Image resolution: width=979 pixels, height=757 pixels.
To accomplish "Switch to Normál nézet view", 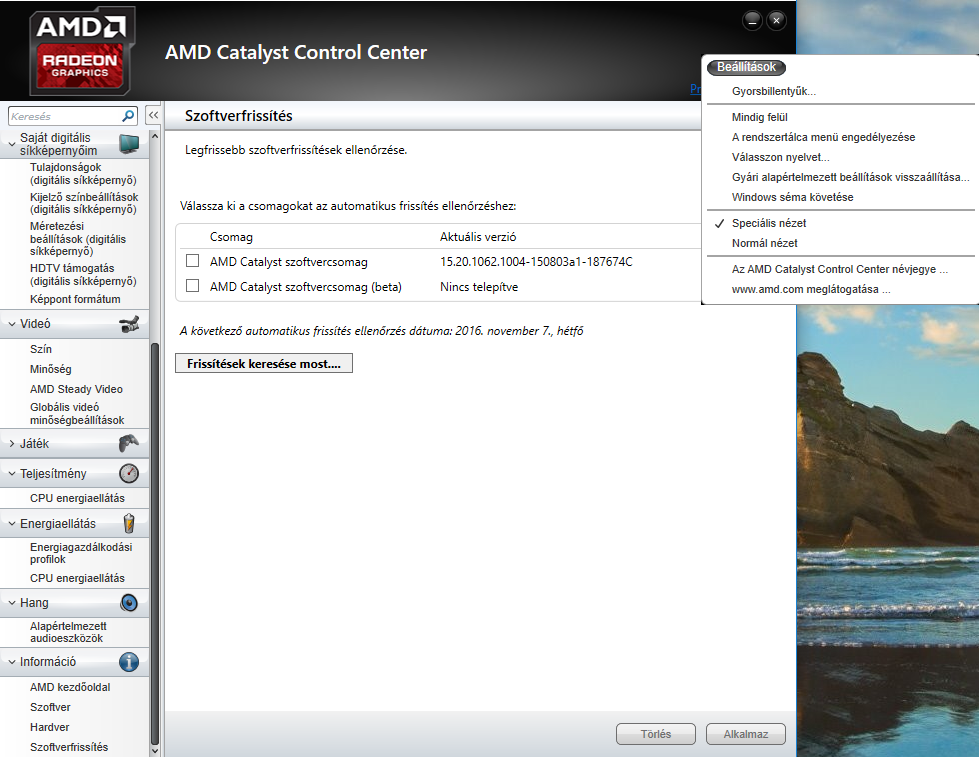I will point(764,243).
